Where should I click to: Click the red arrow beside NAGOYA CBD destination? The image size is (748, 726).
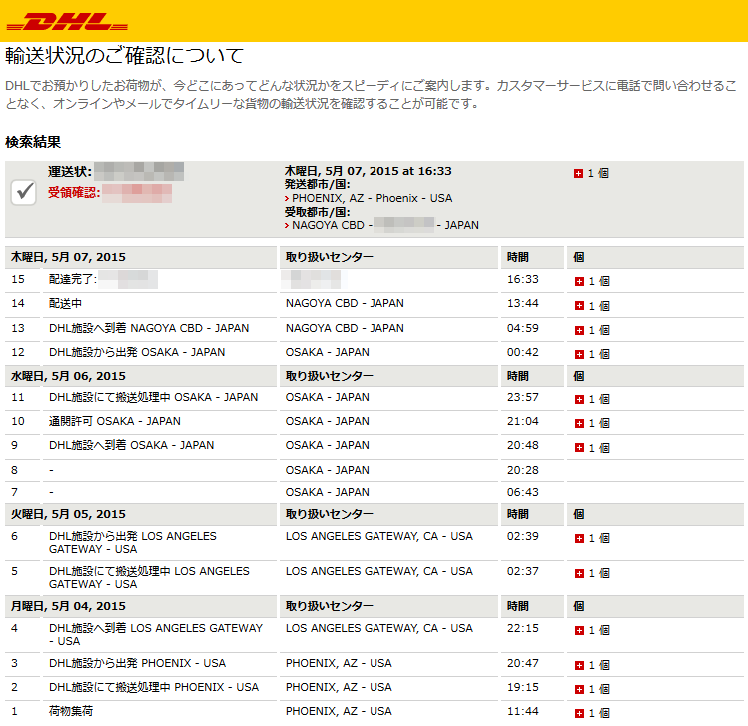pos(287,226)
